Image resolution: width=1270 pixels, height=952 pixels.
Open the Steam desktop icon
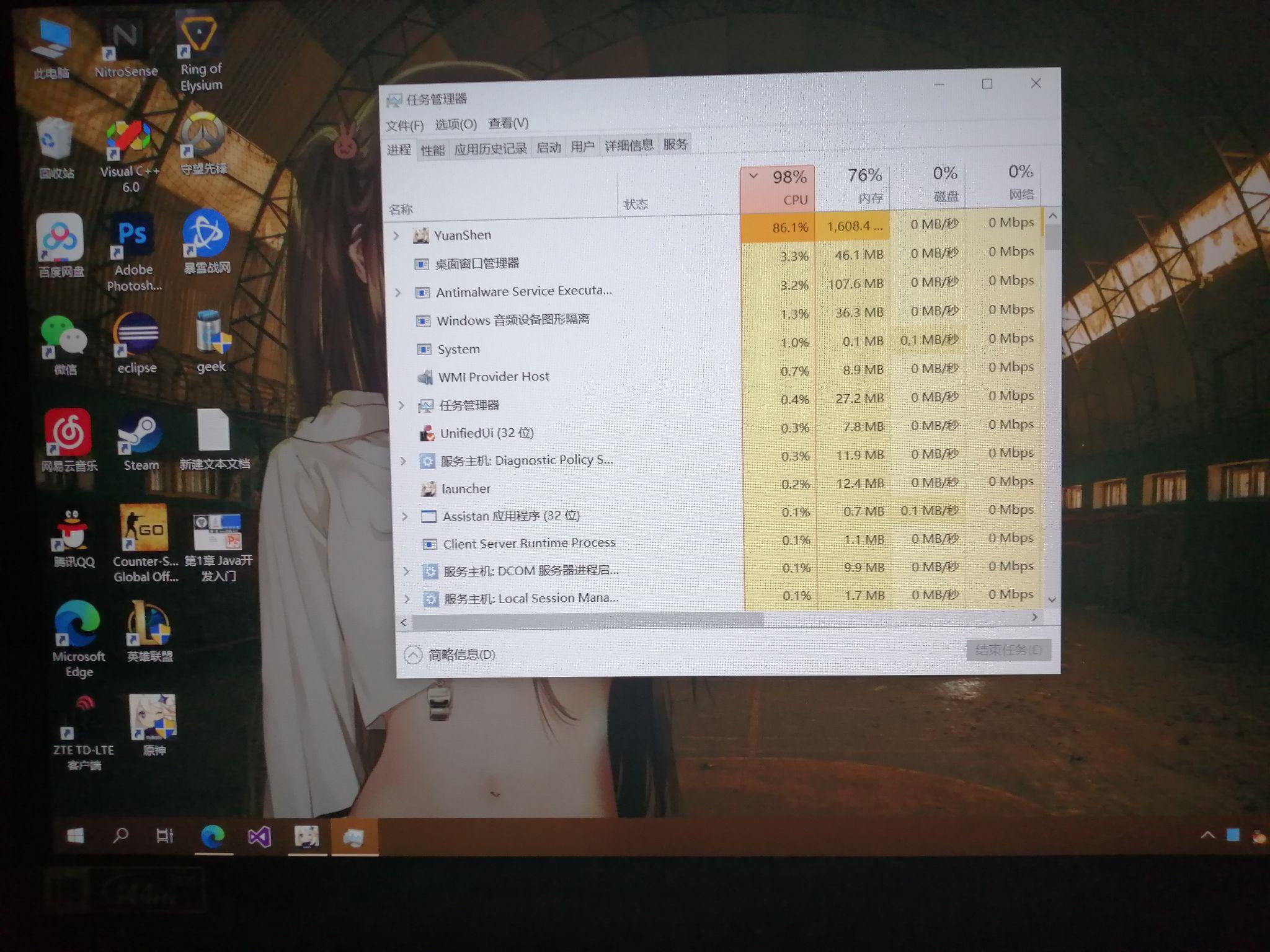(x=140, y=434)
